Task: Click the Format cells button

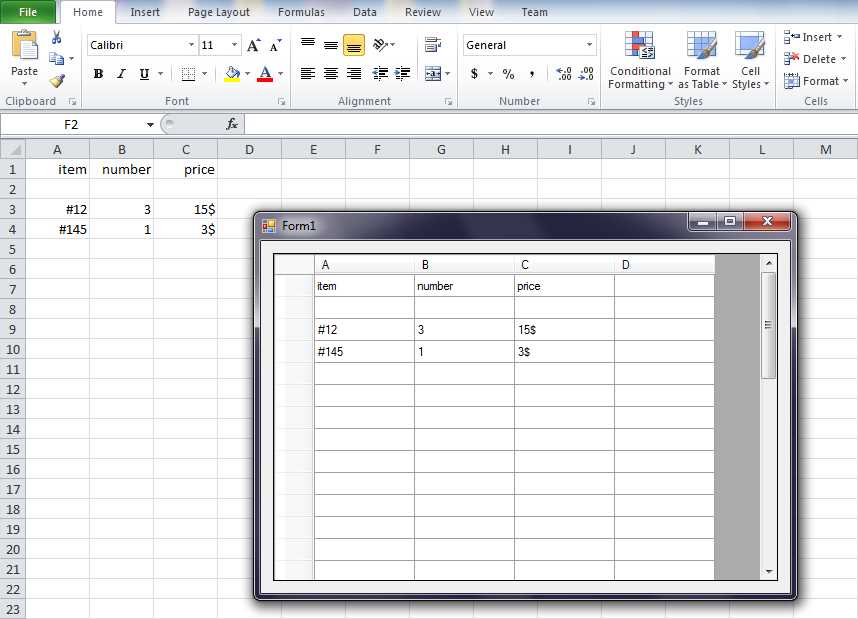Action: pos(816,81)
